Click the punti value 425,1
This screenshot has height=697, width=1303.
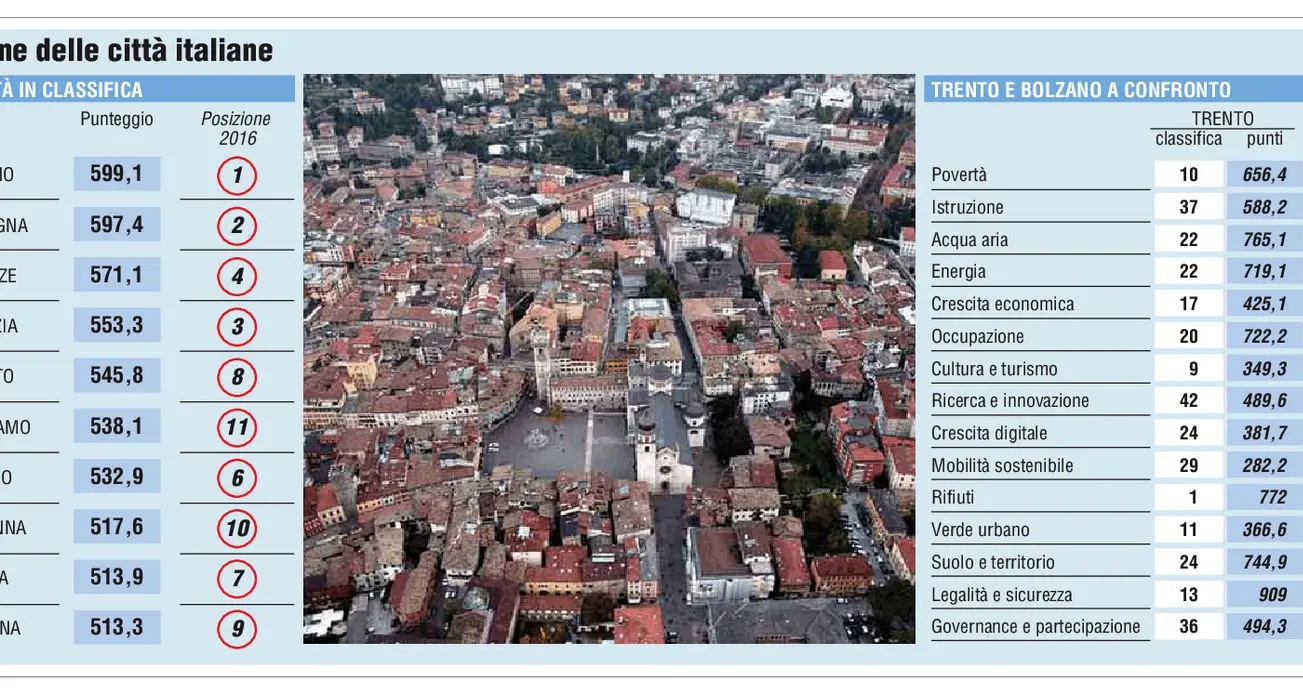pos(1265,304)
